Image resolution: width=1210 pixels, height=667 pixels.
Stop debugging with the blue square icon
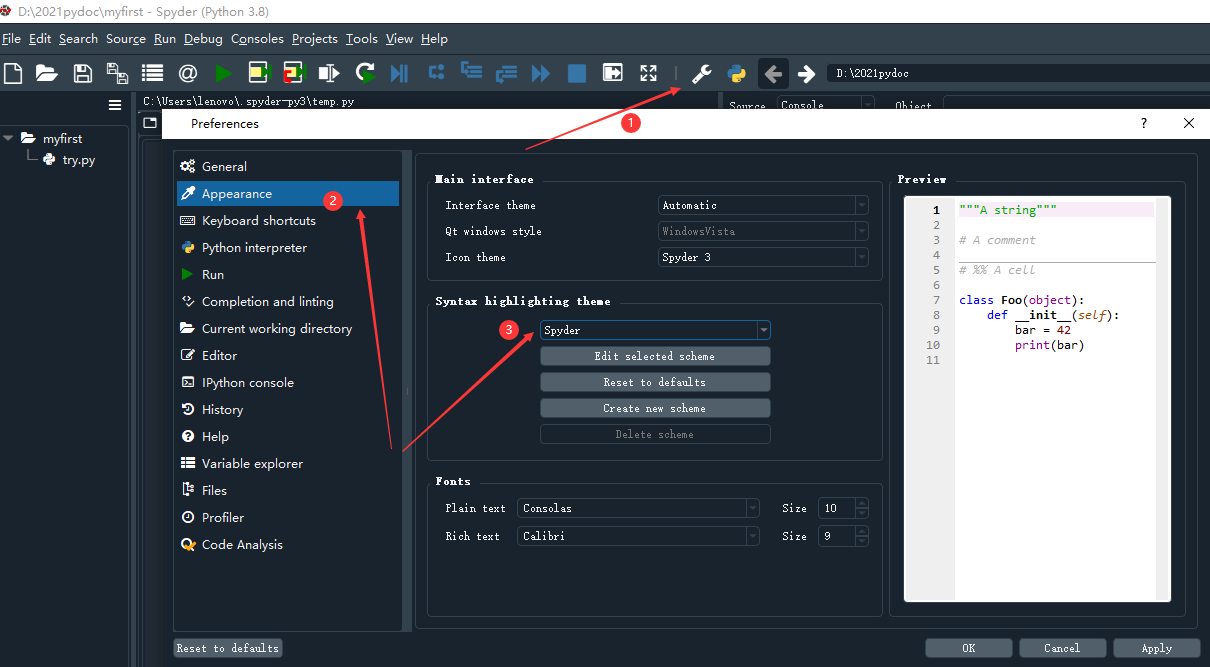click(x=577, y=73)
